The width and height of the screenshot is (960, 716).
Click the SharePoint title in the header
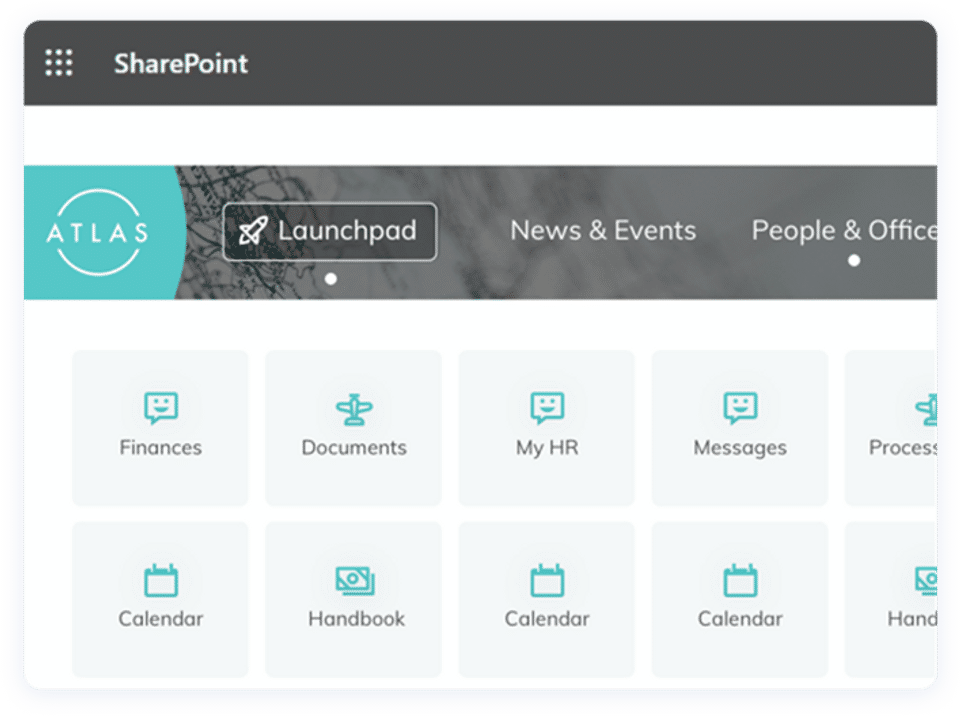coord(181,64)
